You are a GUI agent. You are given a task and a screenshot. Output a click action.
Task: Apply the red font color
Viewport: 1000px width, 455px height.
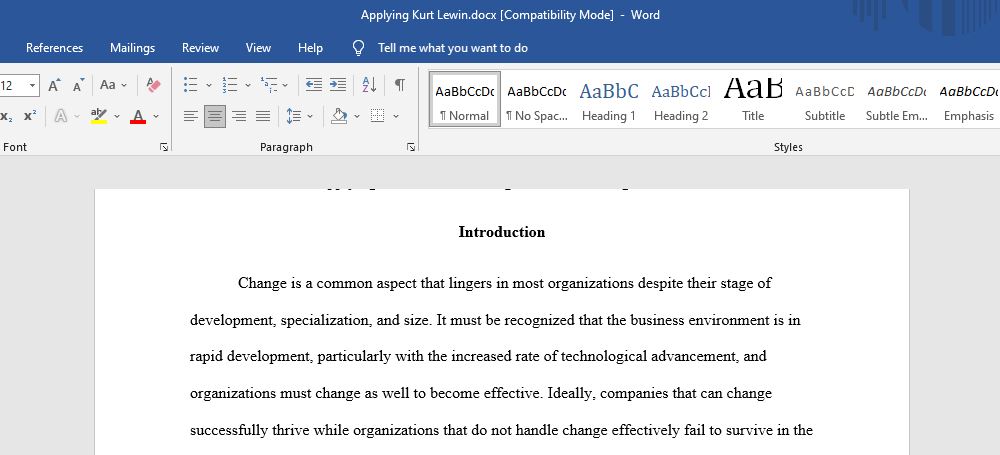(138, 116)
